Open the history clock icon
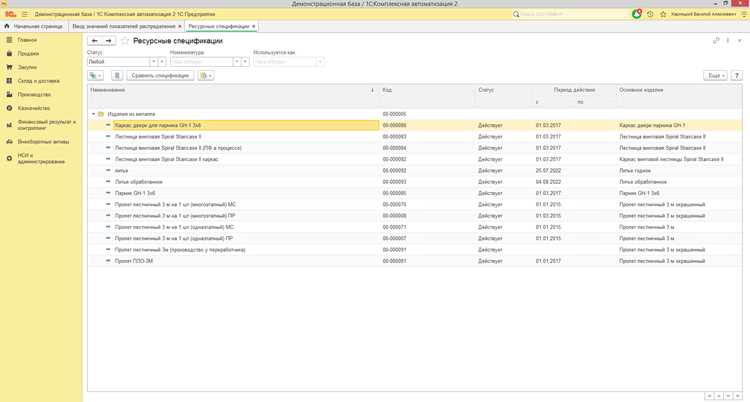The image size is (750, 402). click(x=650, y=14)
